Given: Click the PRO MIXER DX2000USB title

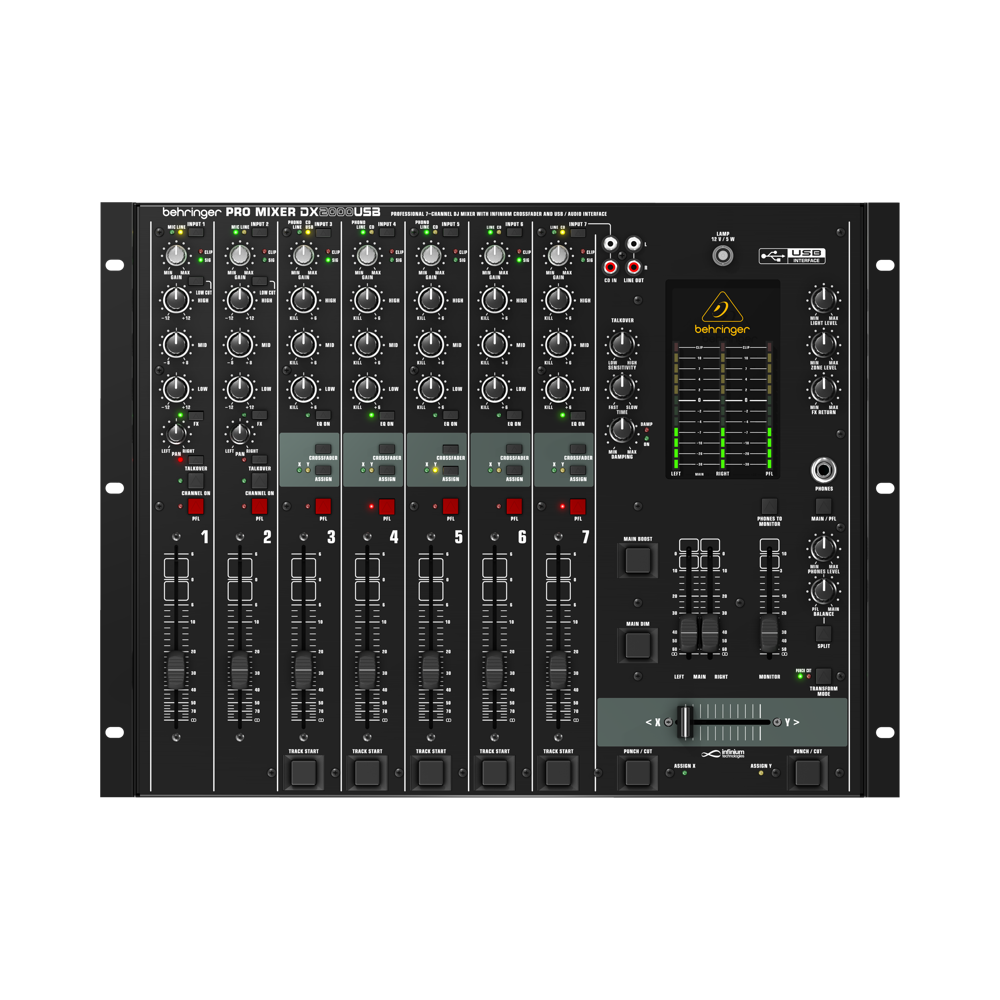Looking at the screenshot, I should pyautogui.click(x=303, y=212).
